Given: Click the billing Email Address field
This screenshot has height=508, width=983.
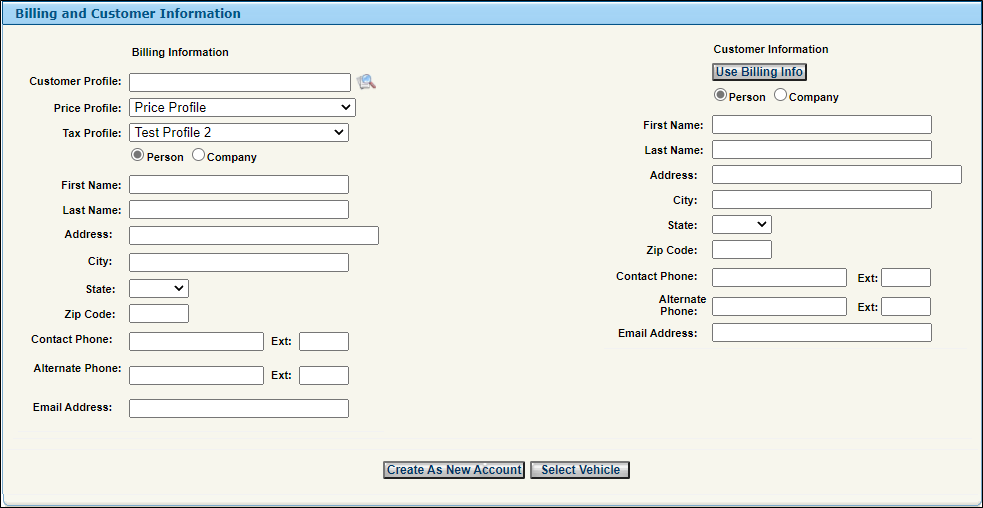Looking at the screenshot, I should (x=239, y=408).
